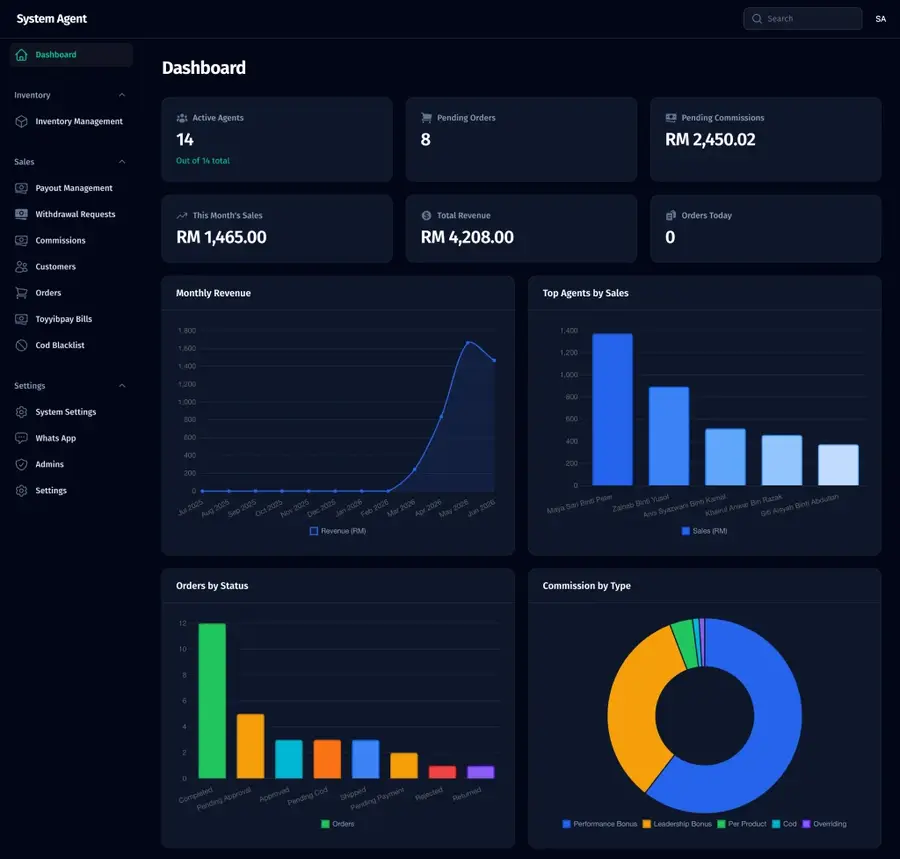Collapse the Inventory section chevron
The height and width of the screenshot is (859, 900).
click(x=122, y=95)
